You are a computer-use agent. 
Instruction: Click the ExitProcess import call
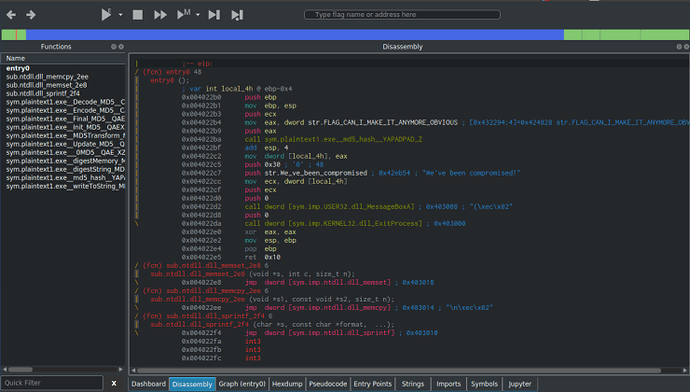(x=355, y=223)
